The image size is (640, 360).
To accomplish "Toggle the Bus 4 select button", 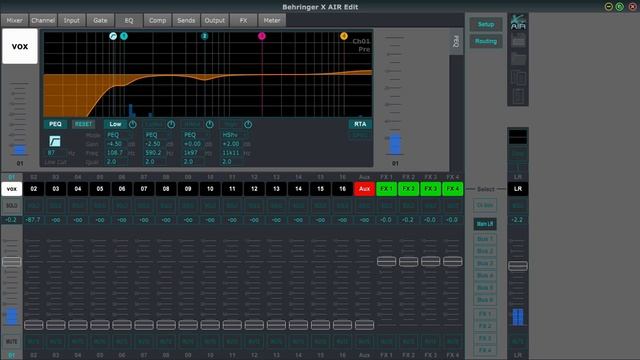I will coord(485,276).
